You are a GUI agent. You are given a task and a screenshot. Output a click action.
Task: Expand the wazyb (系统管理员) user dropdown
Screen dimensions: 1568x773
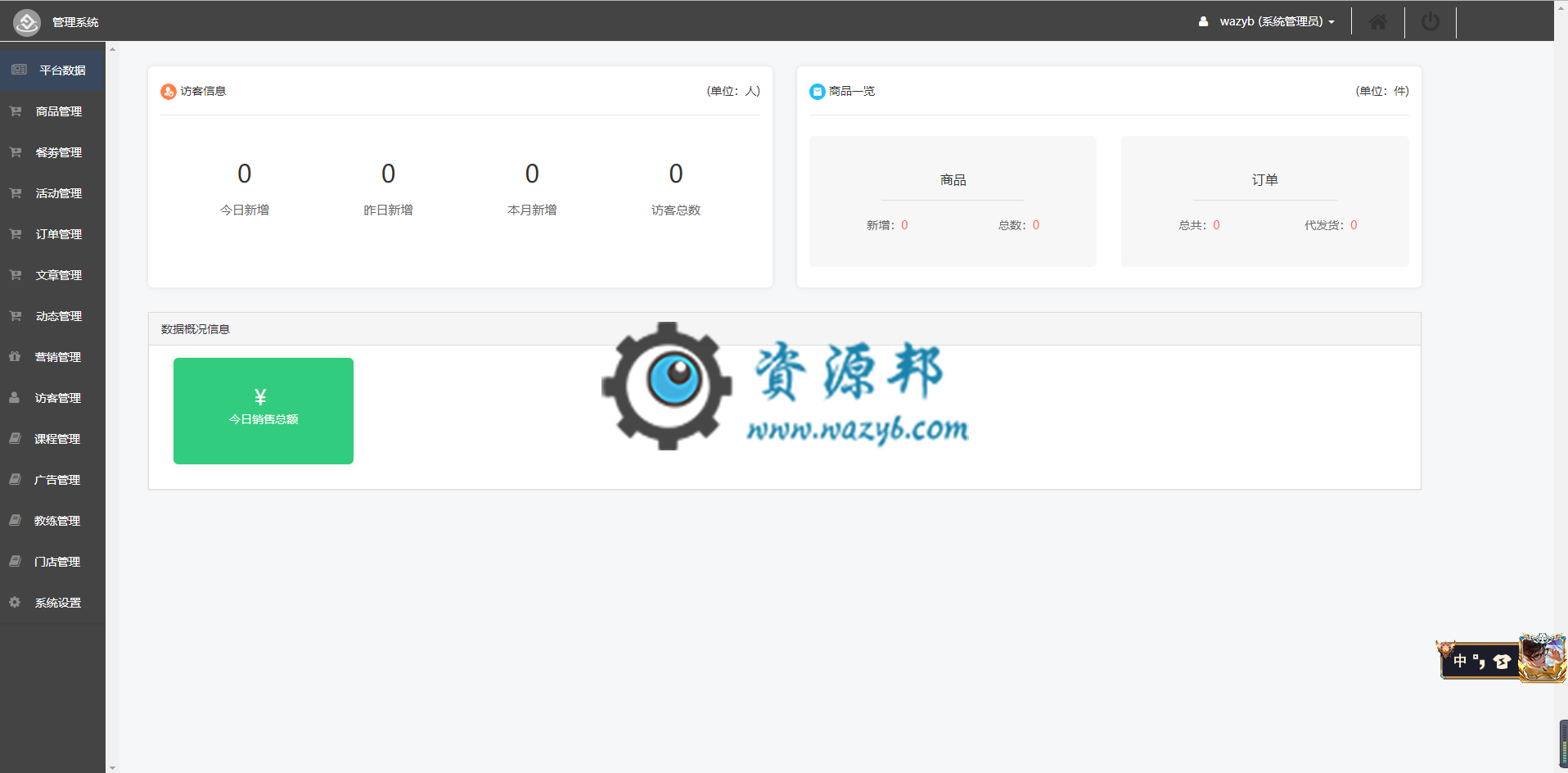pyautogui.click(x=1277, y=22)
